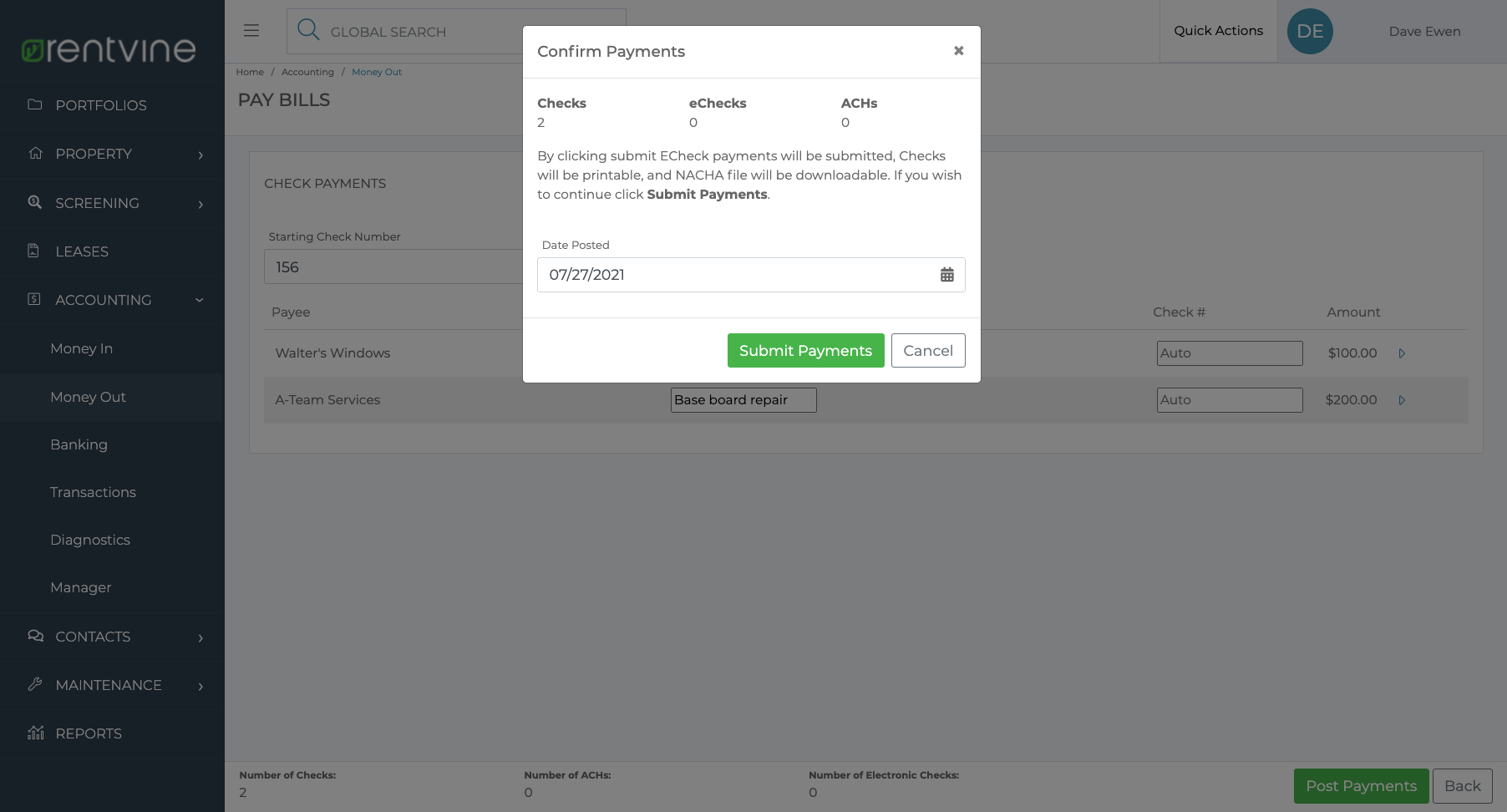Click the hamburger menu icon
This screenshot has height=812, width=1507.
point(251,31)
